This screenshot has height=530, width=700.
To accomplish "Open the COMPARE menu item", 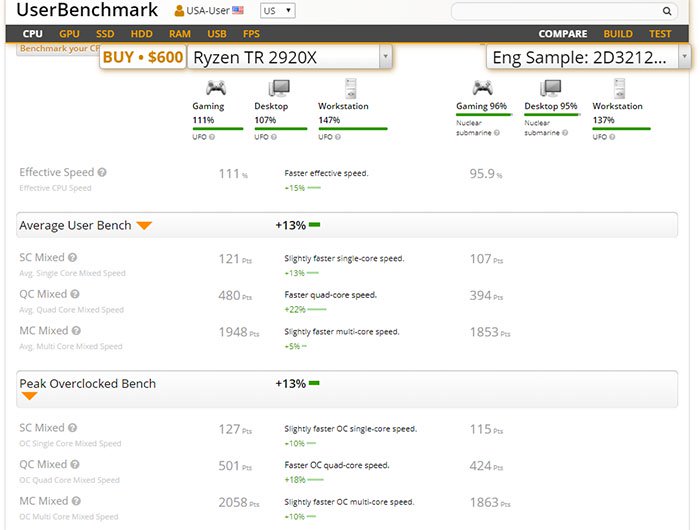I will (563, 34).
